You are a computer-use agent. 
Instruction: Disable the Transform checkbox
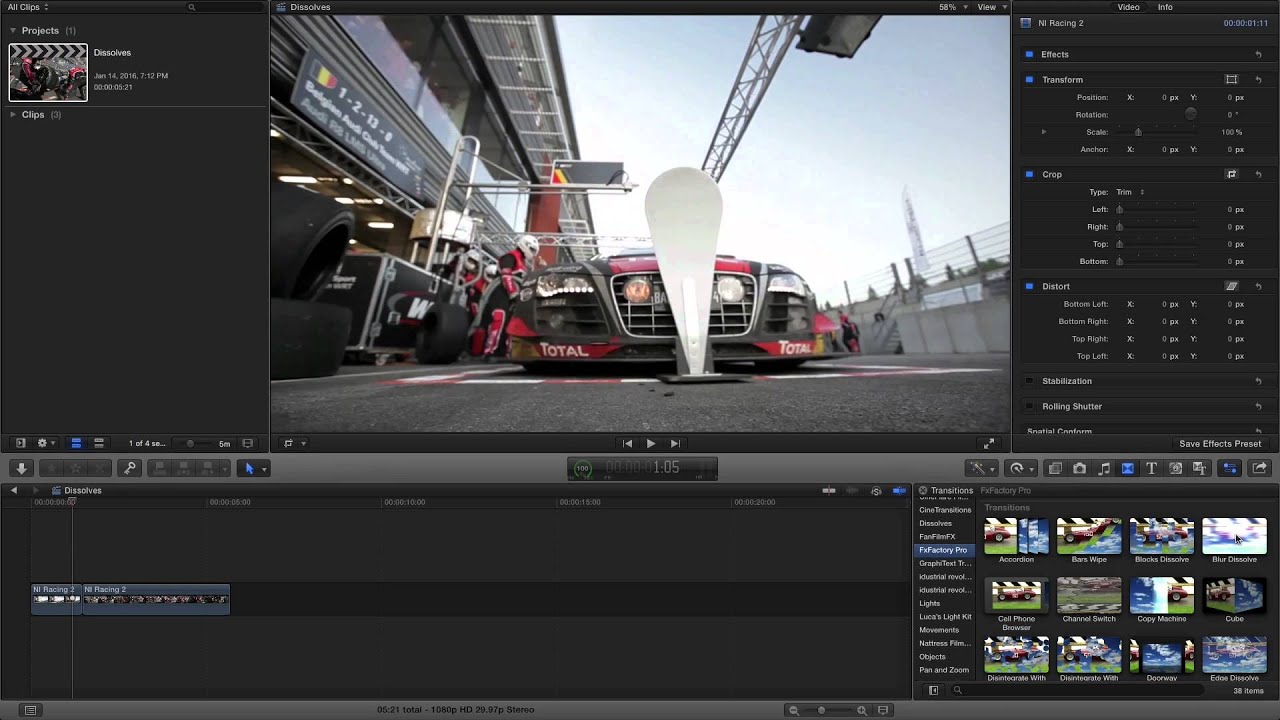(1028, 79)
